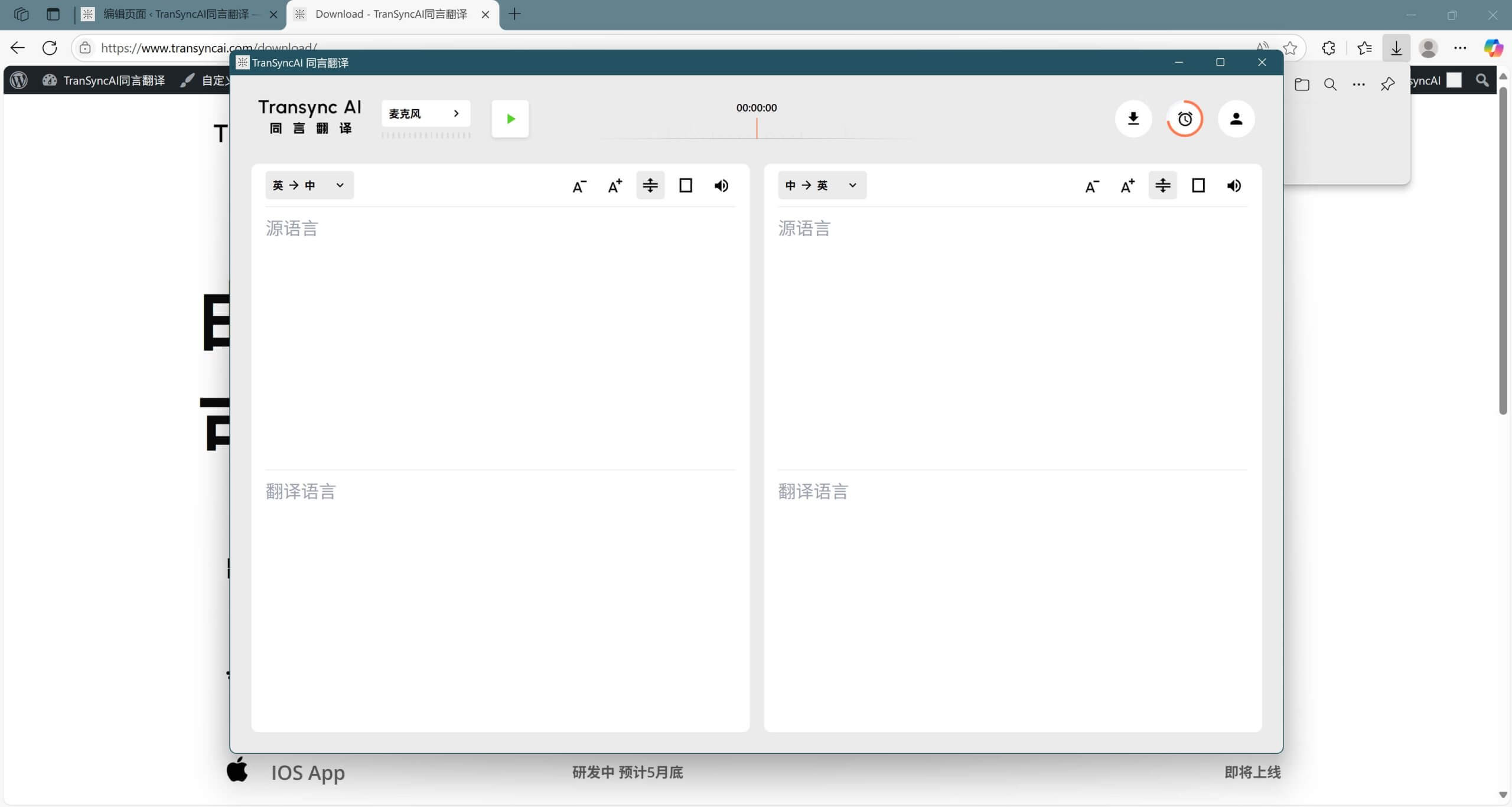Screen dimensions: 1512x807
Task: Click the microphone volume level meter
Action: [426, 135]
